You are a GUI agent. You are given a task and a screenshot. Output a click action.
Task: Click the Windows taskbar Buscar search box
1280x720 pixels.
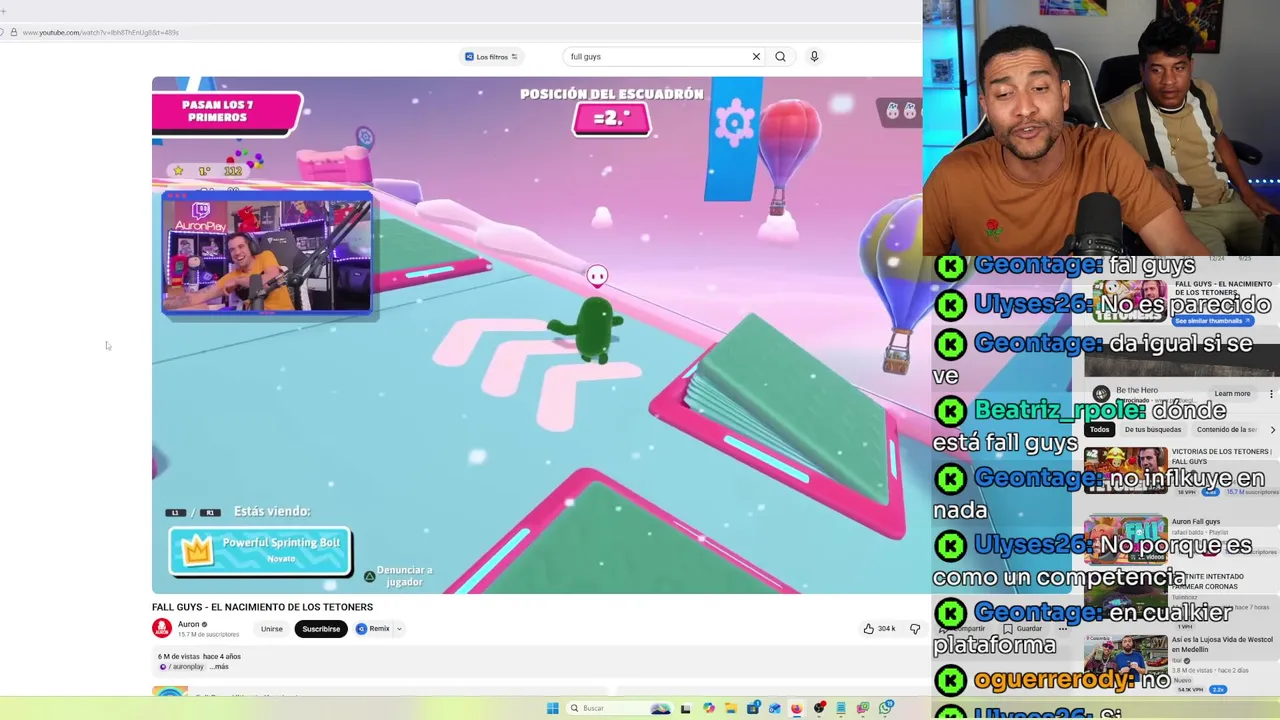pos(619,708)
